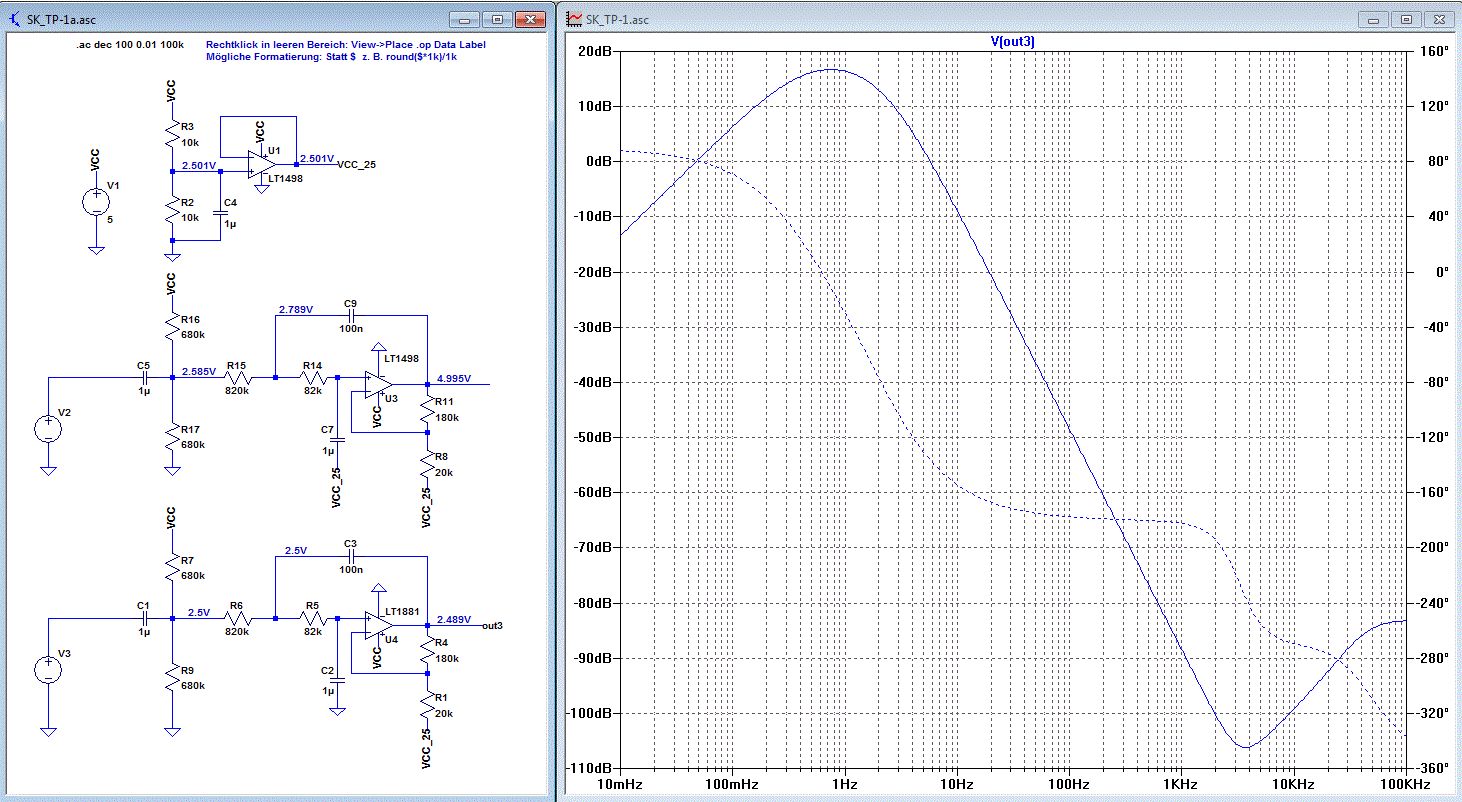Click the U4 LT1881 op-amp symbol

point(377,625)
